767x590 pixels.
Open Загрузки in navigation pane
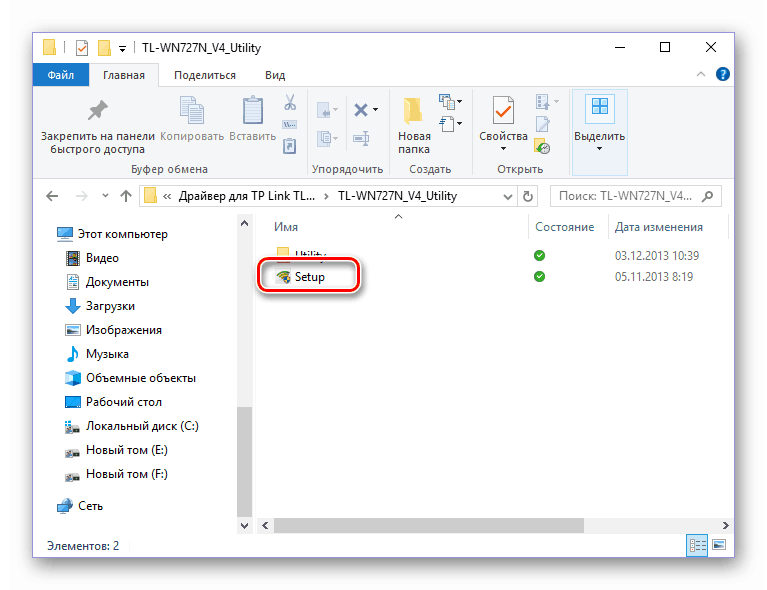tap(100, 306)
